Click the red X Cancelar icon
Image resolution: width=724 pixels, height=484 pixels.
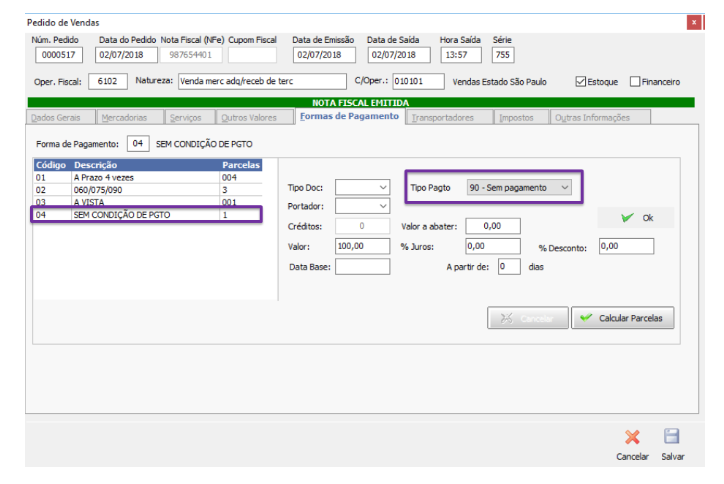pos(632,437)
